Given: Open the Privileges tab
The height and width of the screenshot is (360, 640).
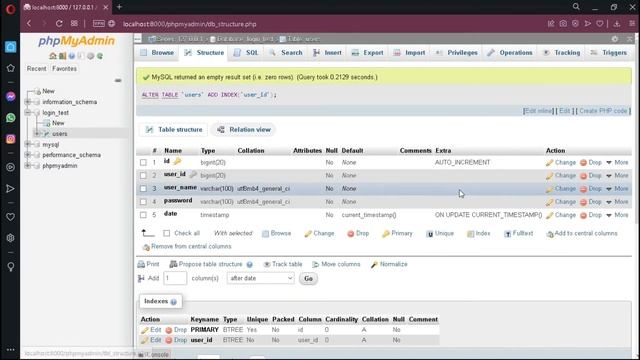Looking at the screenshot, I should [457, 53].
